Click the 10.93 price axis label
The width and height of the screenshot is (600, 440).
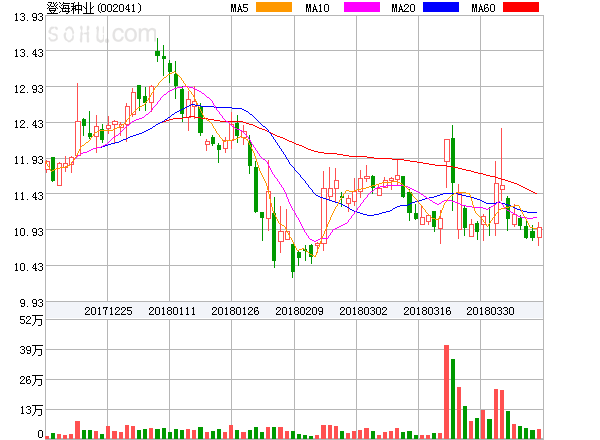click(29, 231)
